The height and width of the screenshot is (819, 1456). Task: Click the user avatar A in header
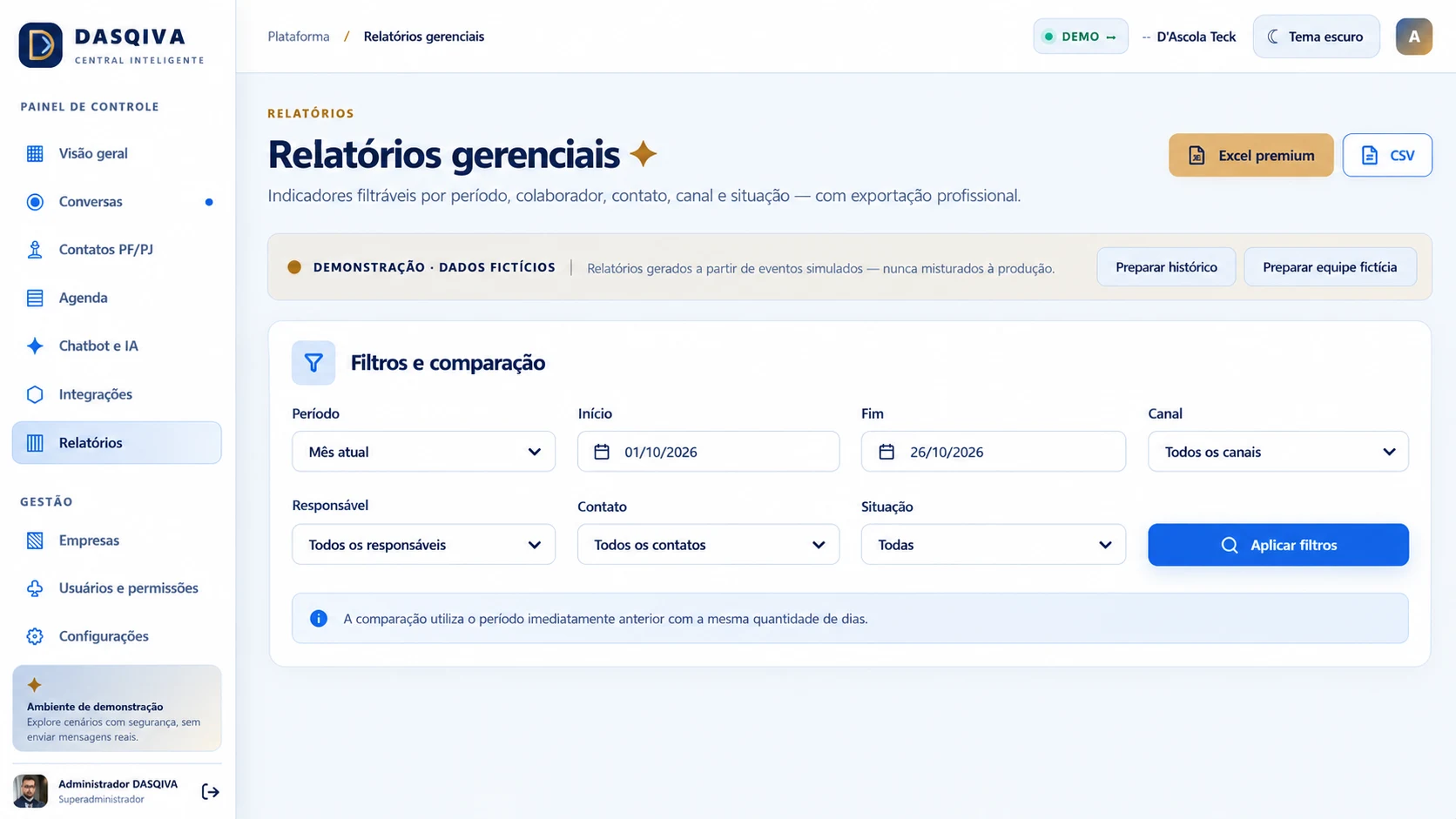pos(1414,37)
